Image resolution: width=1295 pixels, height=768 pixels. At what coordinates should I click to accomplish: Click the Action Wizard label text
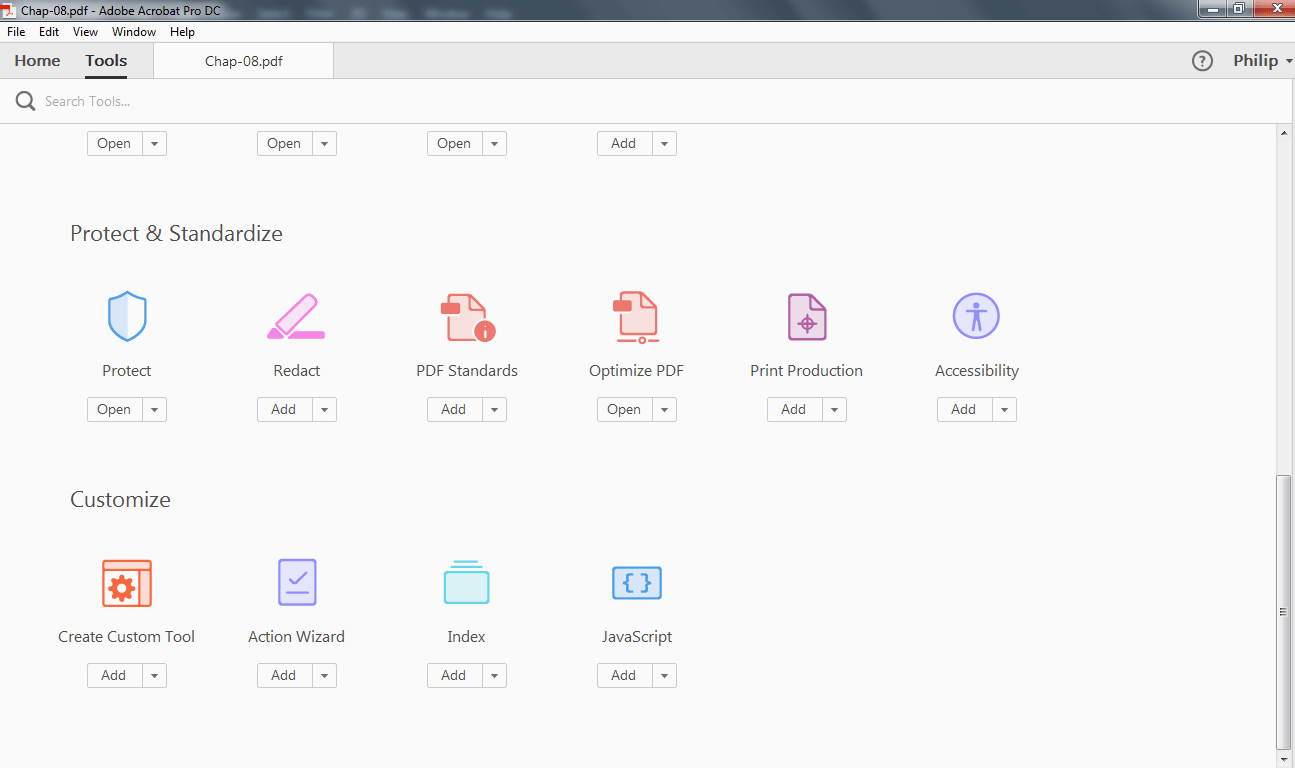(x=297, y=637)
